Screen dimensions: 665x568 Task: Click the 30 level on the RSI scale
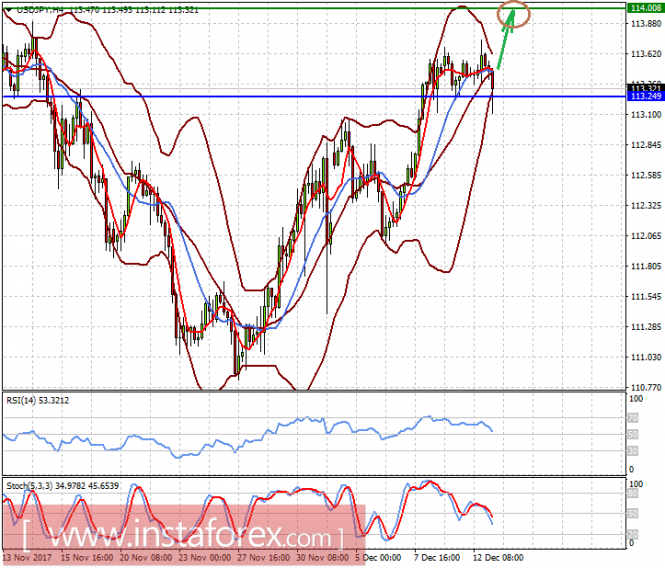(632, 451)
